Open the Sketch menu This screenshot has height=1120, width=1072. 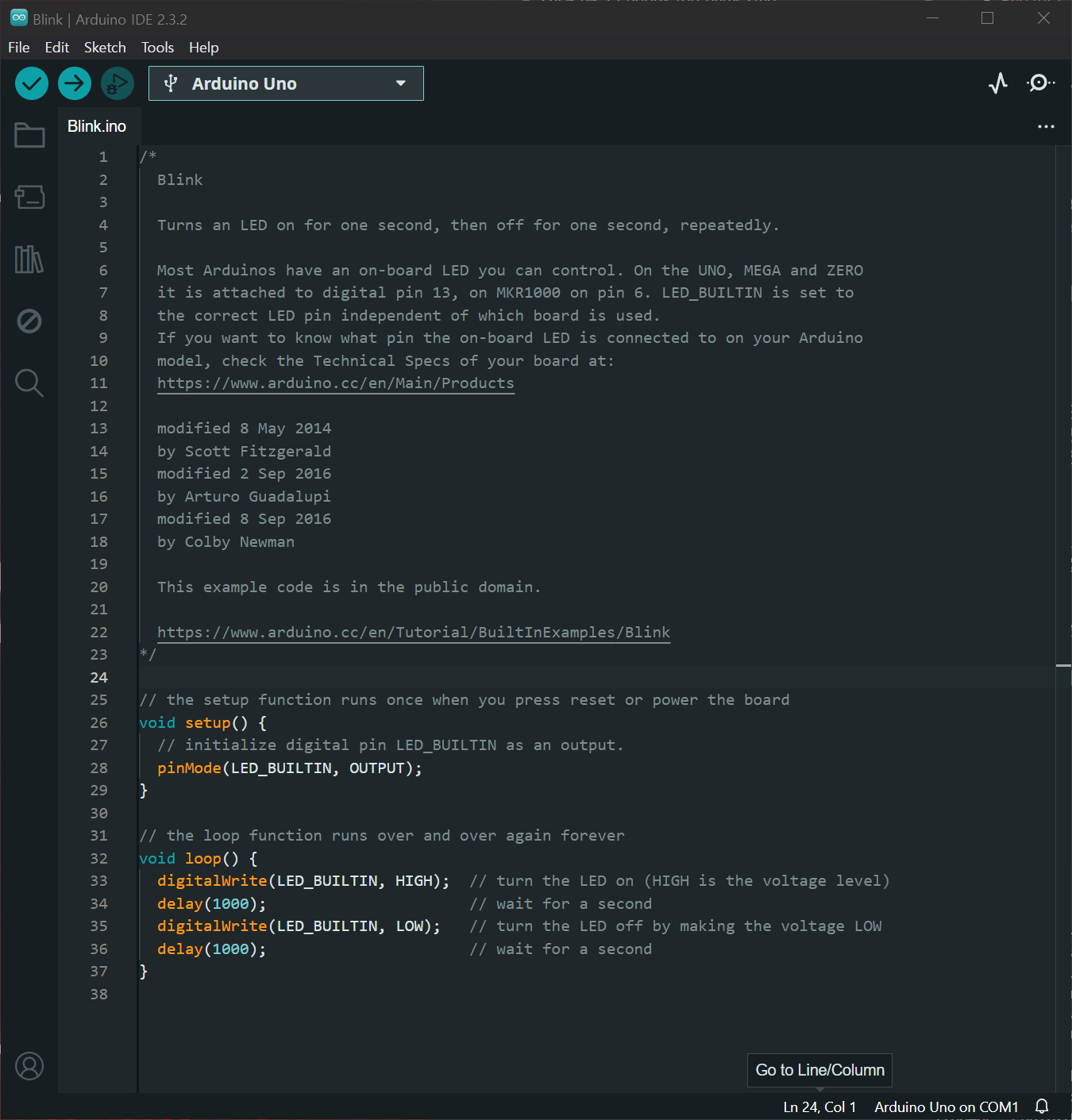(105, 48)
